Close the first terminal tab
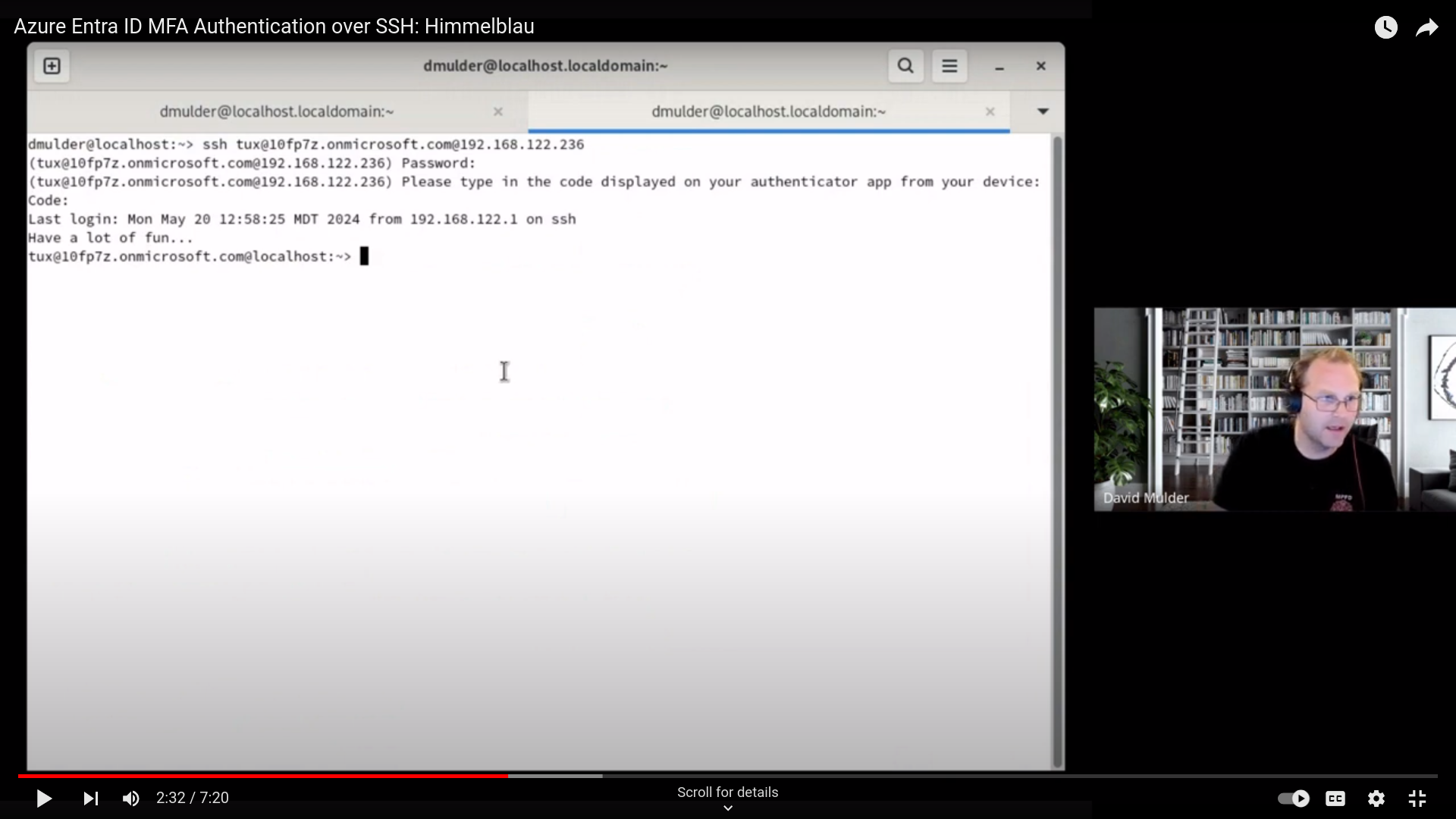Image resolution: width=1456 pixels, height=819 pixels. [498, 111]
